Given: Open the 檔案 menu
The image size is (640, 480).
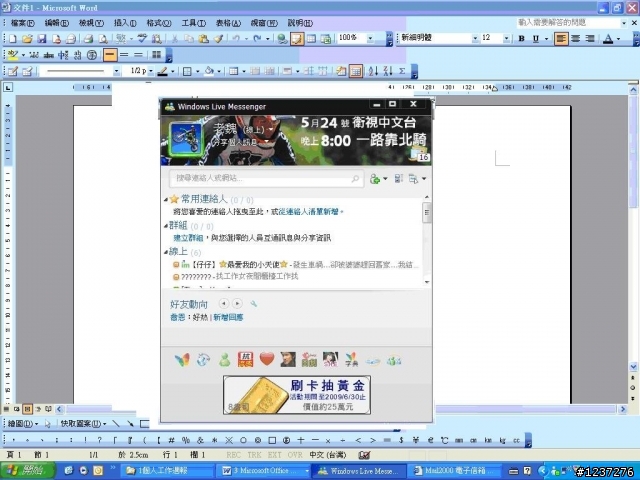Looking at the screenshot, I should [x=22, y=23].
